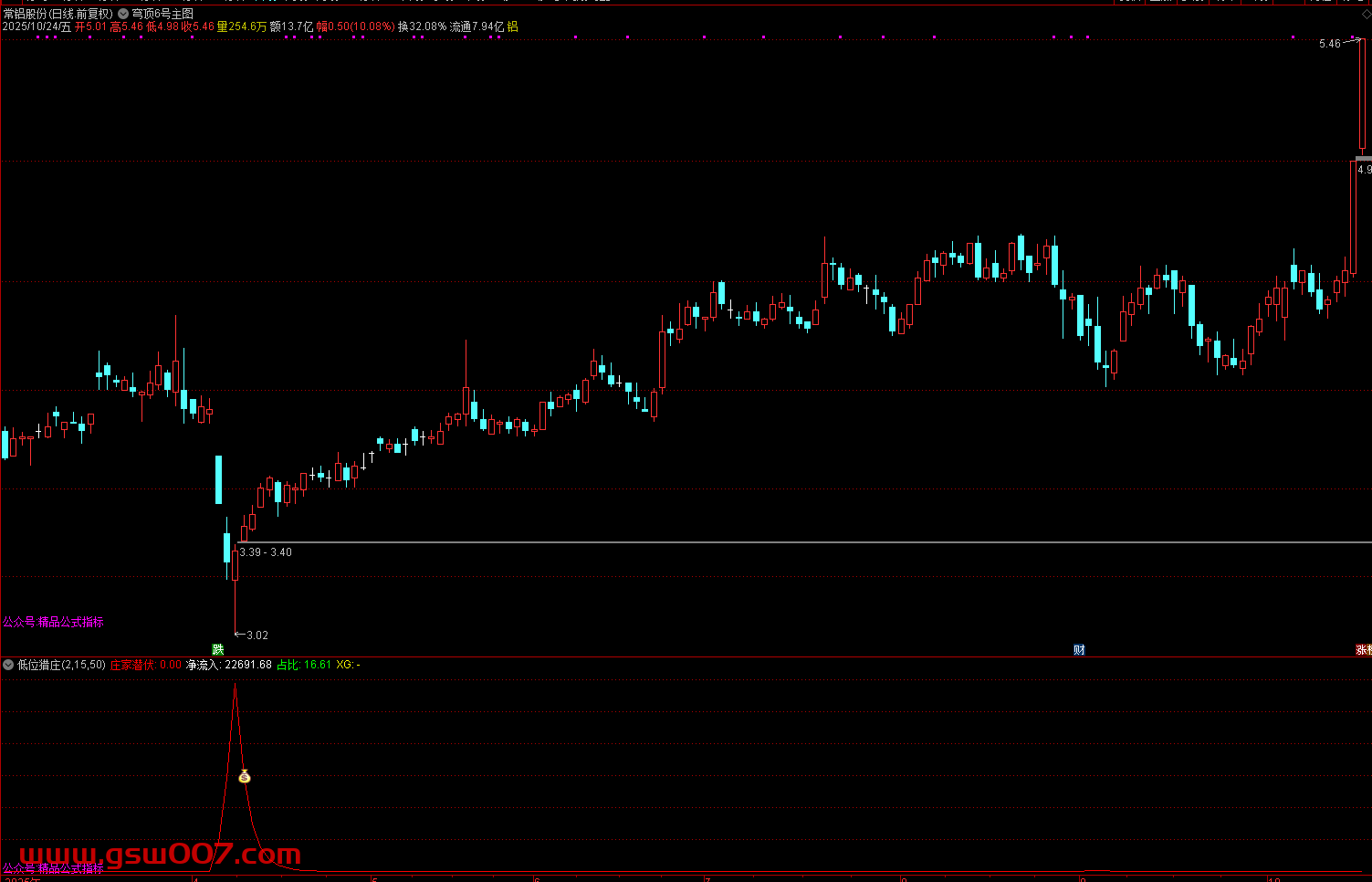Click the red 涨 marker at right edge
Image resolution: width=1372 pixels, height=882 pixels.
1363,650
